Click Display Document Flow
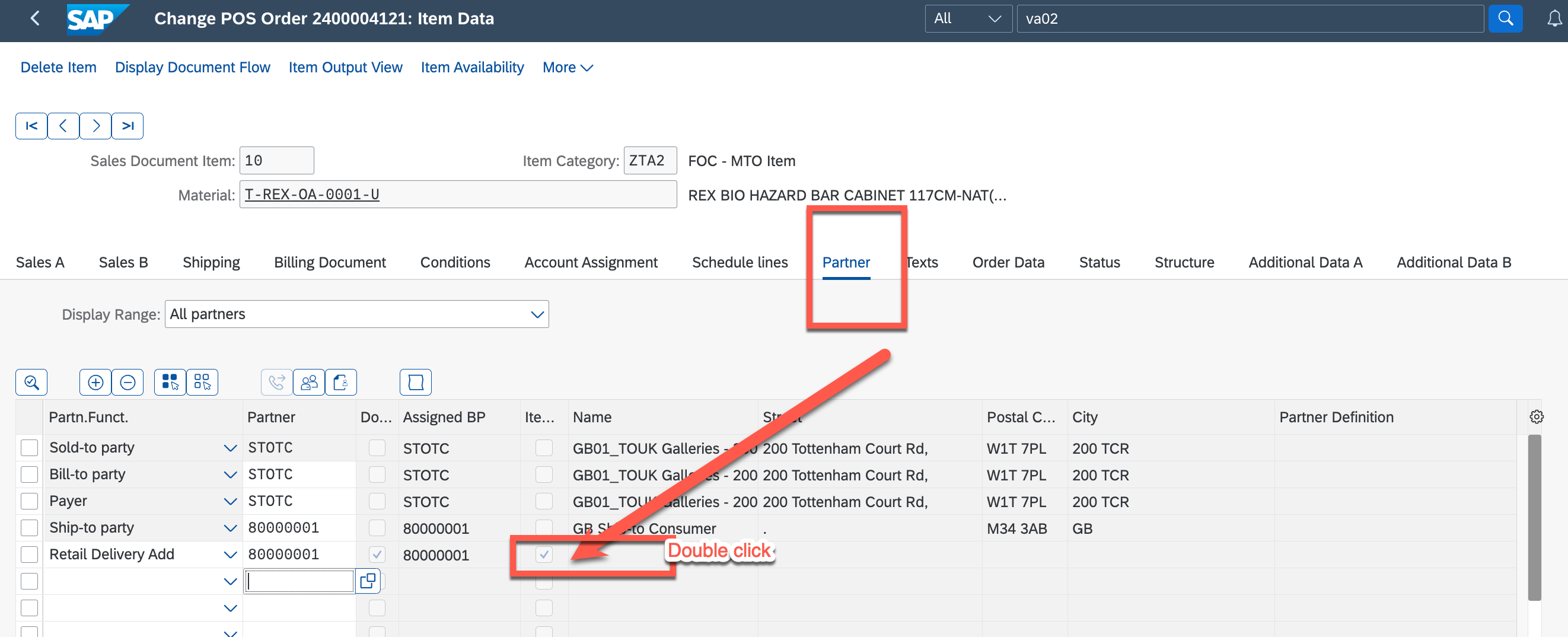Screen dimensions: 1568x637 (192, 68)
